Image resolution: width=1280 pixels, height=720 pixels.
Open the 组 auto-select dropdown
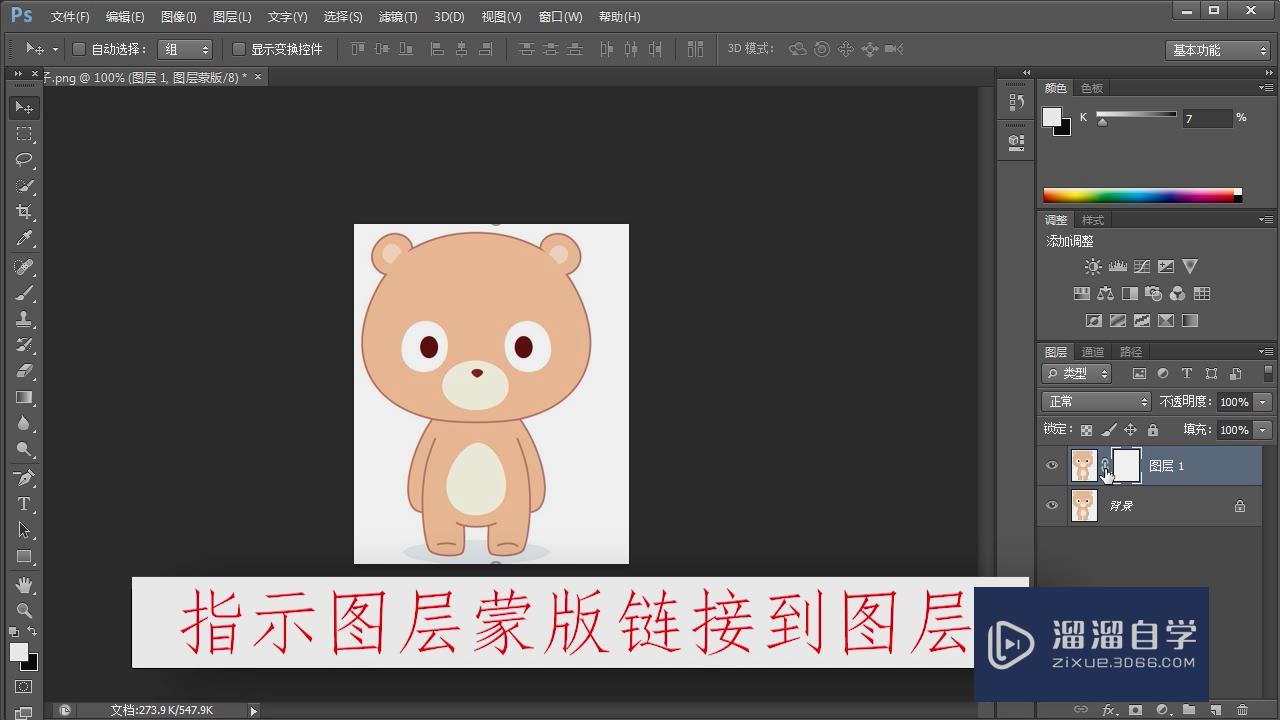pyautogui.click(x=185, y=49)
